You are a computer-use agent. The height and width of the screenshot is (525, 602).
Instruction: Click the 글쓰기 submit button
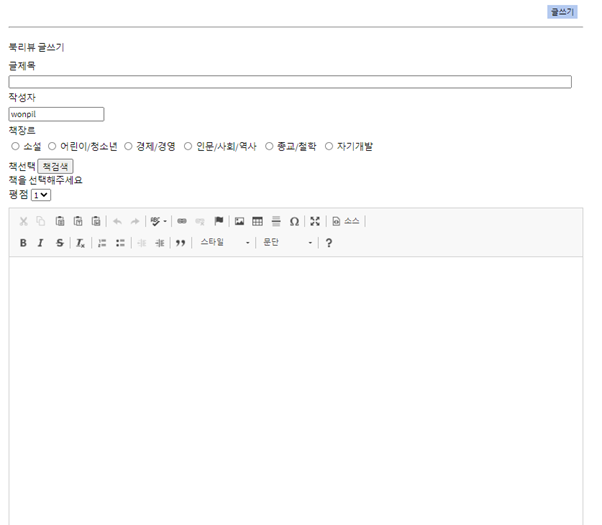pyautogui.click(x=562, y=12)
